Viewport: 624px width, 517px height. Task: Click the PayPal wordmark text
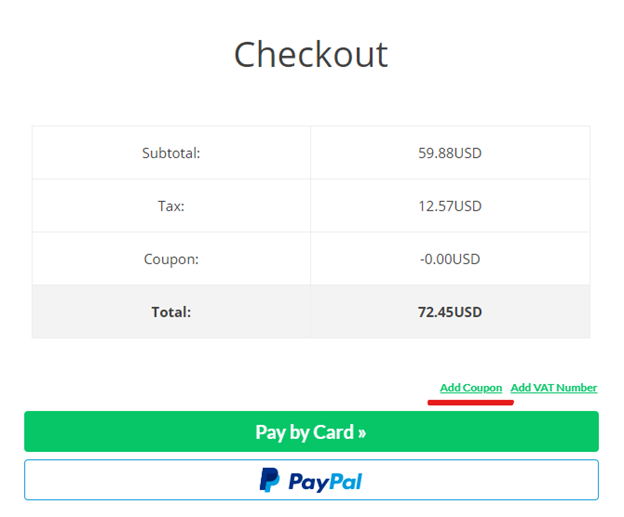coord(325,482)
